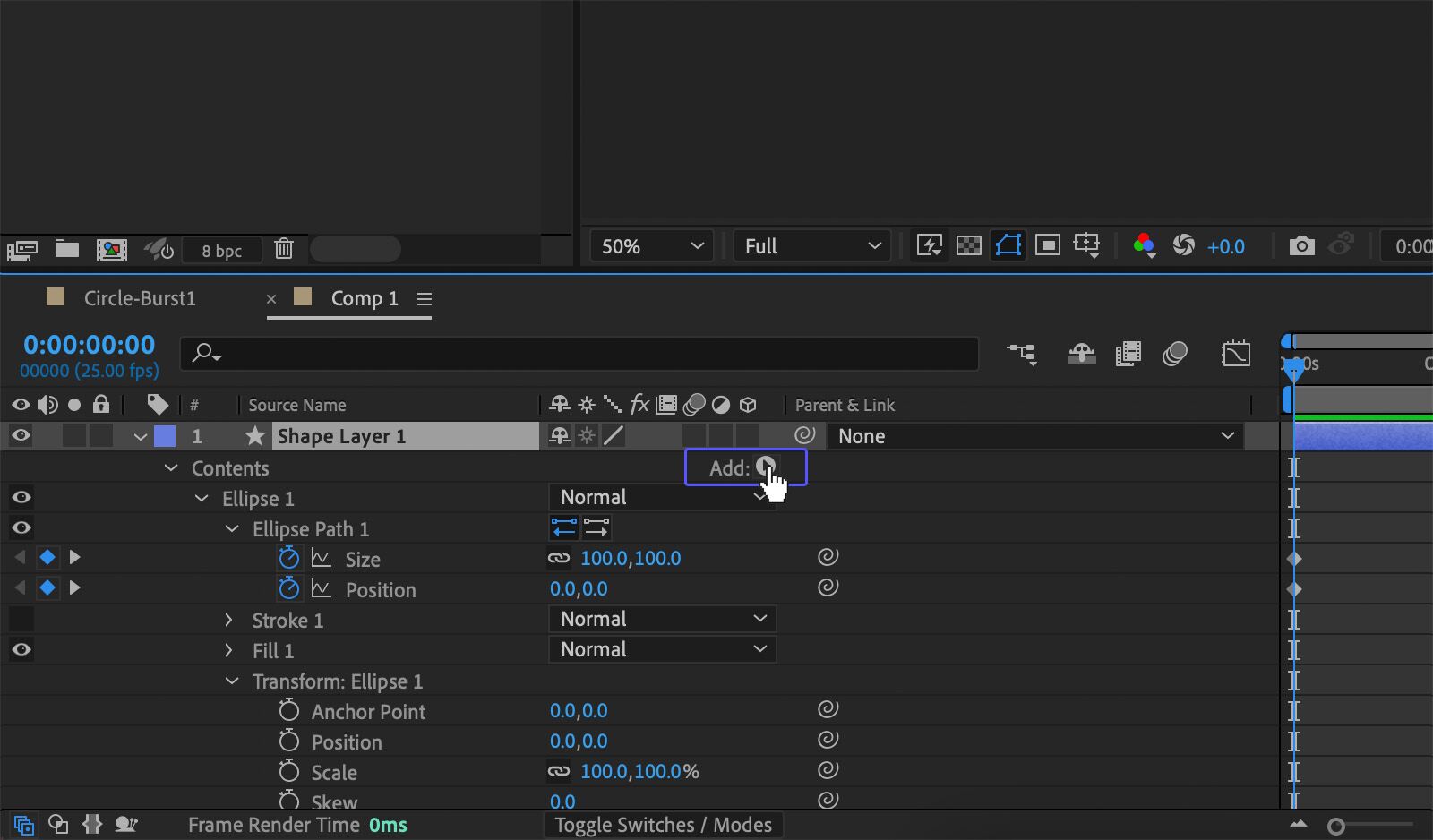Open the channel color display selector
Image resolution: width=1433 pixels, height=840 pixels.
[1143, 245]
